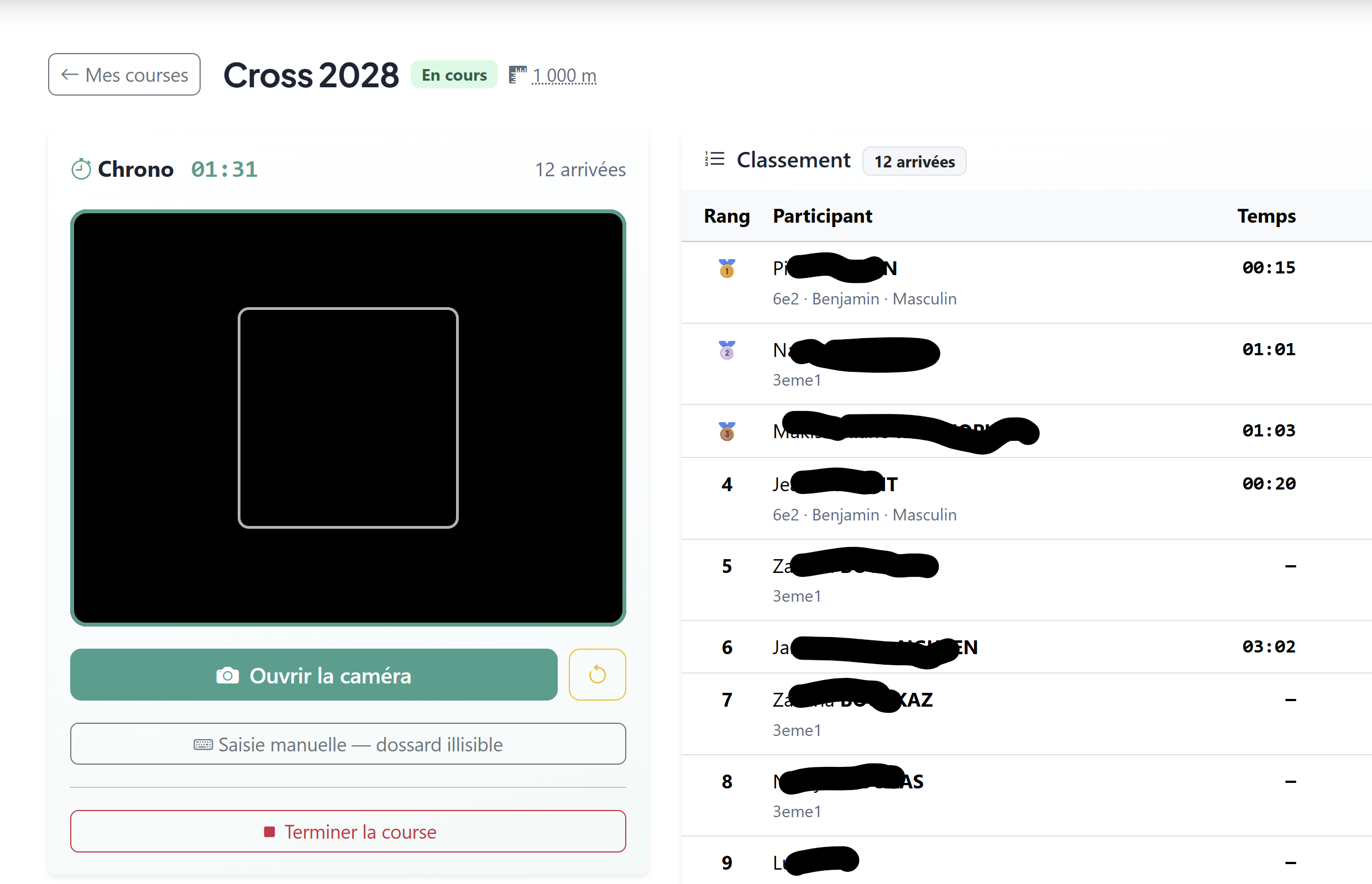Click the silver second-place medal icon
The height and width of the screenshot is (884, 1372).
[726, 350]
